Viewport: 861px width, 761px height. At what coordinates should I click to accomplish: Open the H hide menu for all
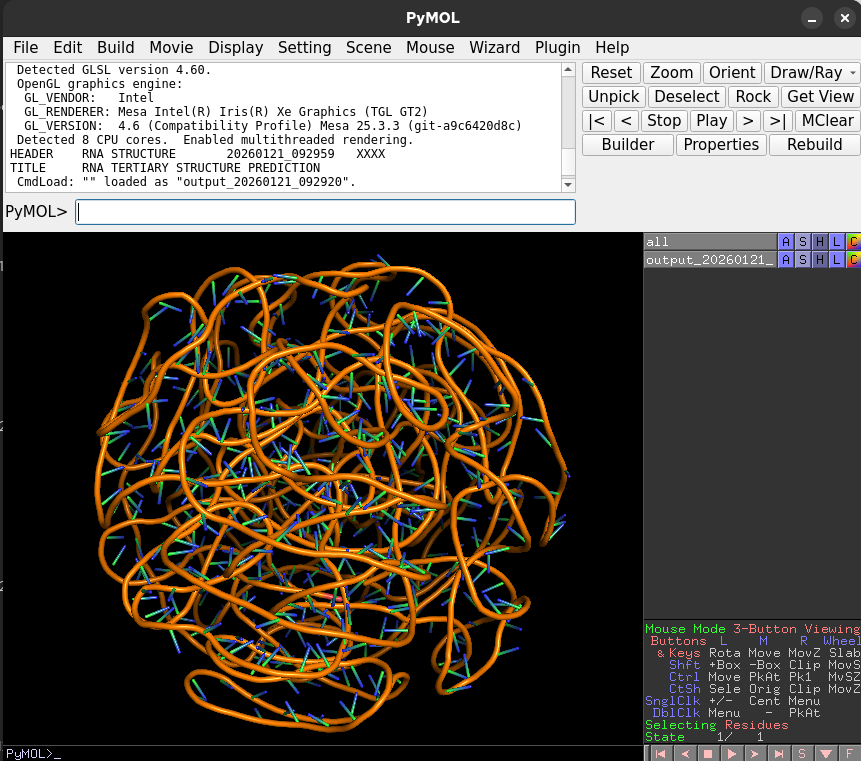(x=820, y=242)
